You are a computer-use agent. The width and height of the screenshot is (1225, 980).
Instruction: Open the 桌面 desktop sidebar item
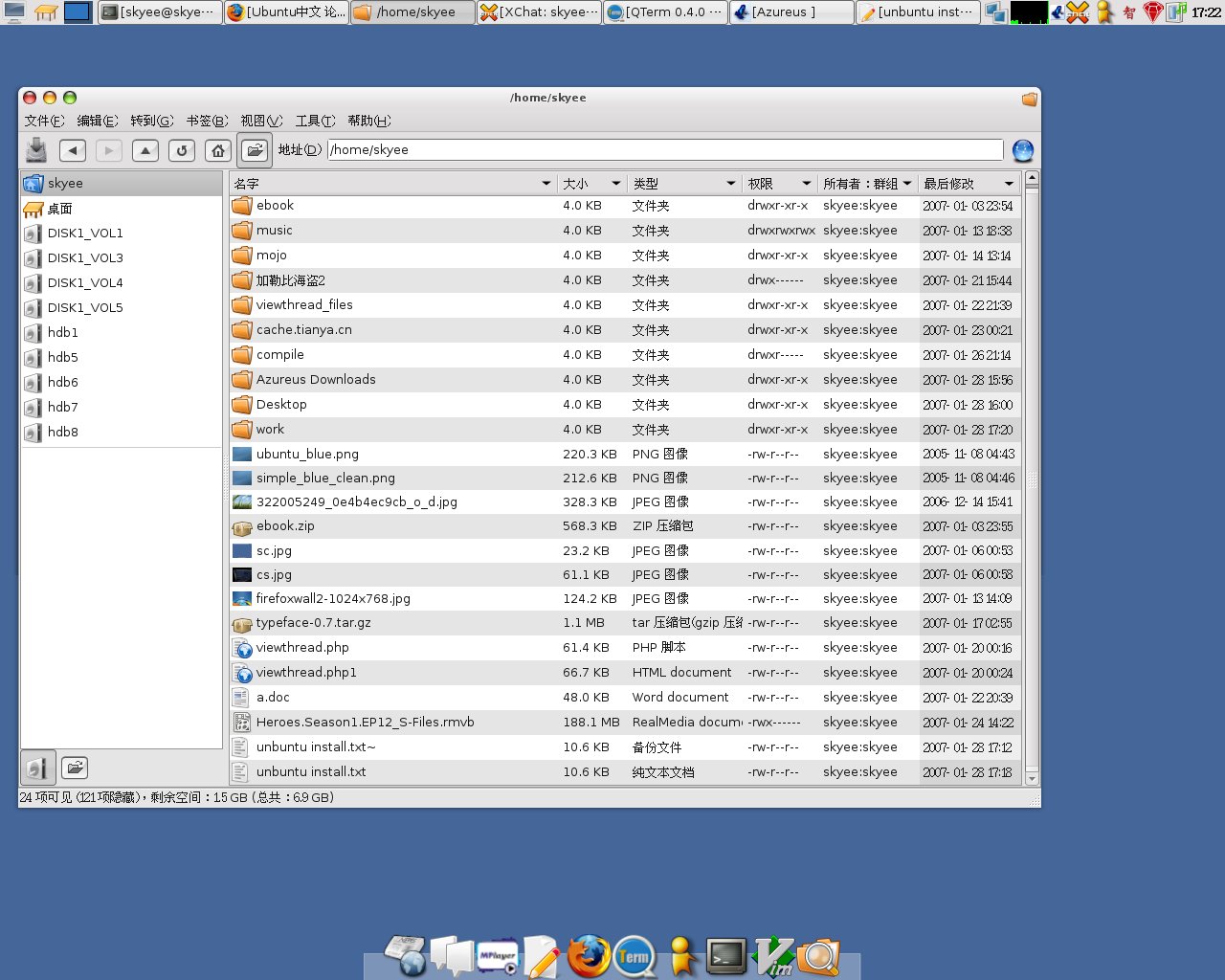click(x=122, y=209)
